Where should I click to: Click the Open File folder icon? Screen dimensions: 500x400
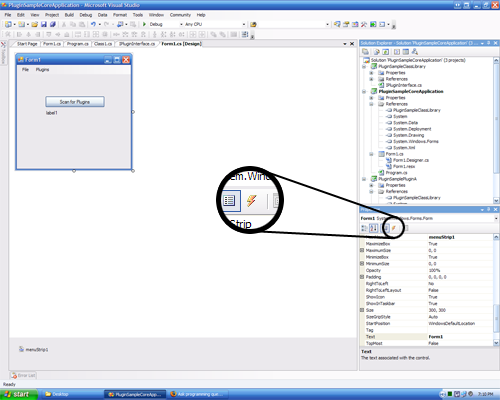[x=35, y=24]
